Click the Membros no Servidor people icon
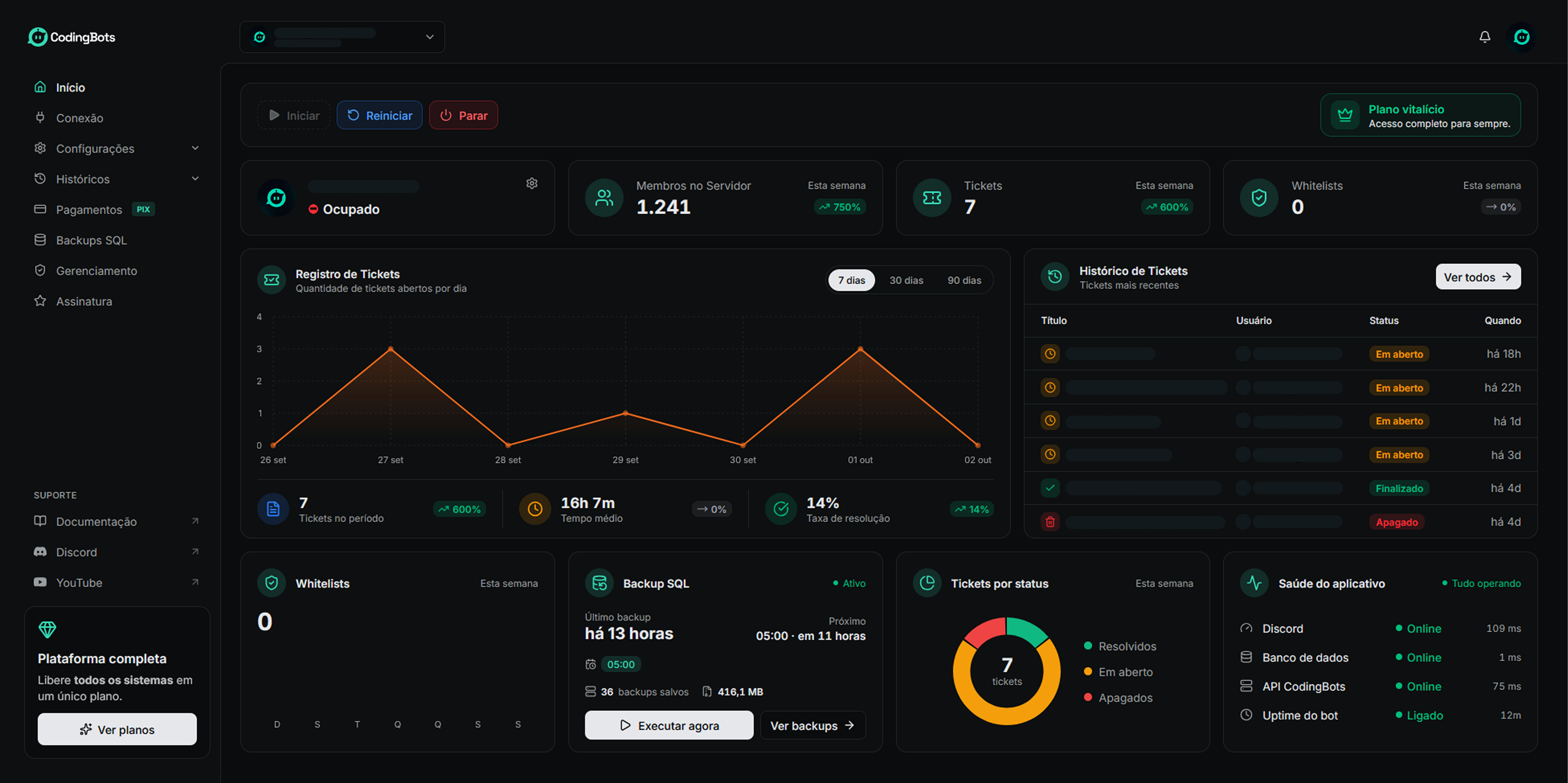1568x783 pixels. click(604, 197)
